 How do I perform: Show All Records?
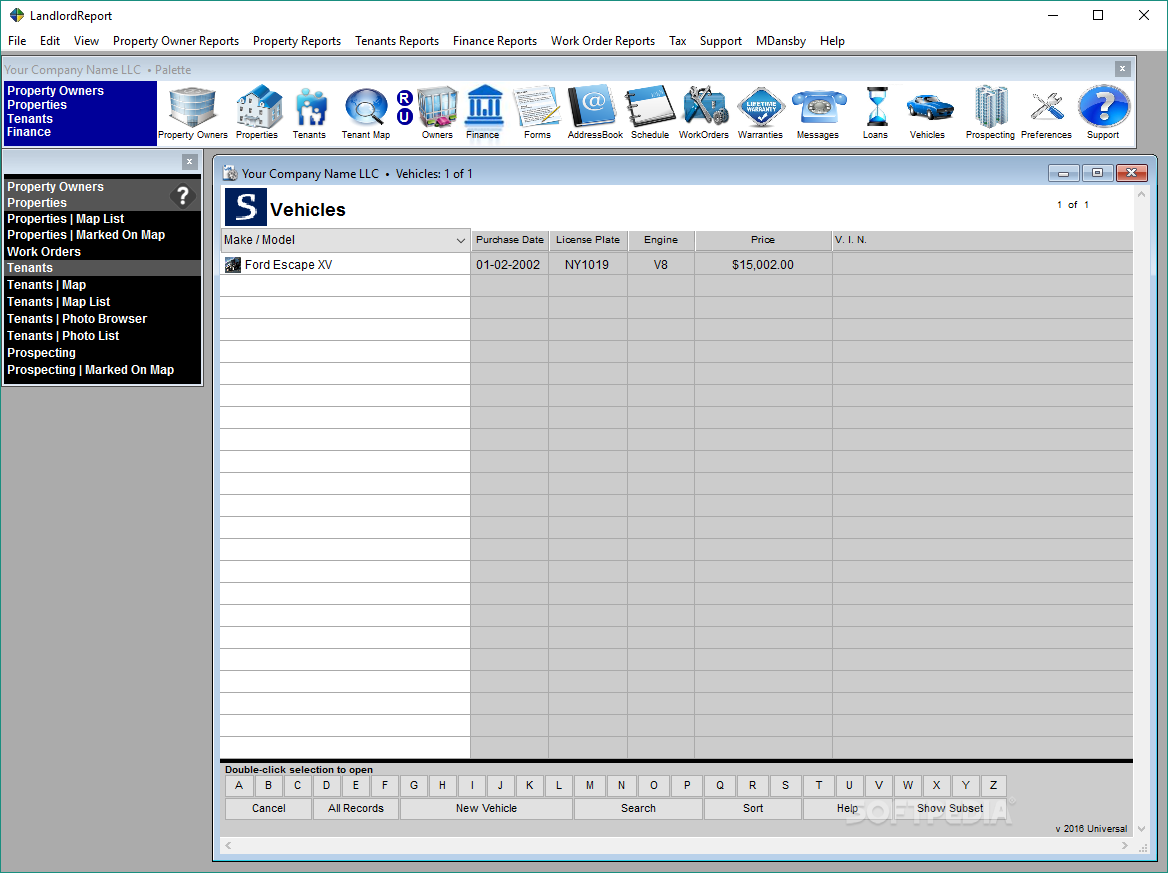point(356,808)
